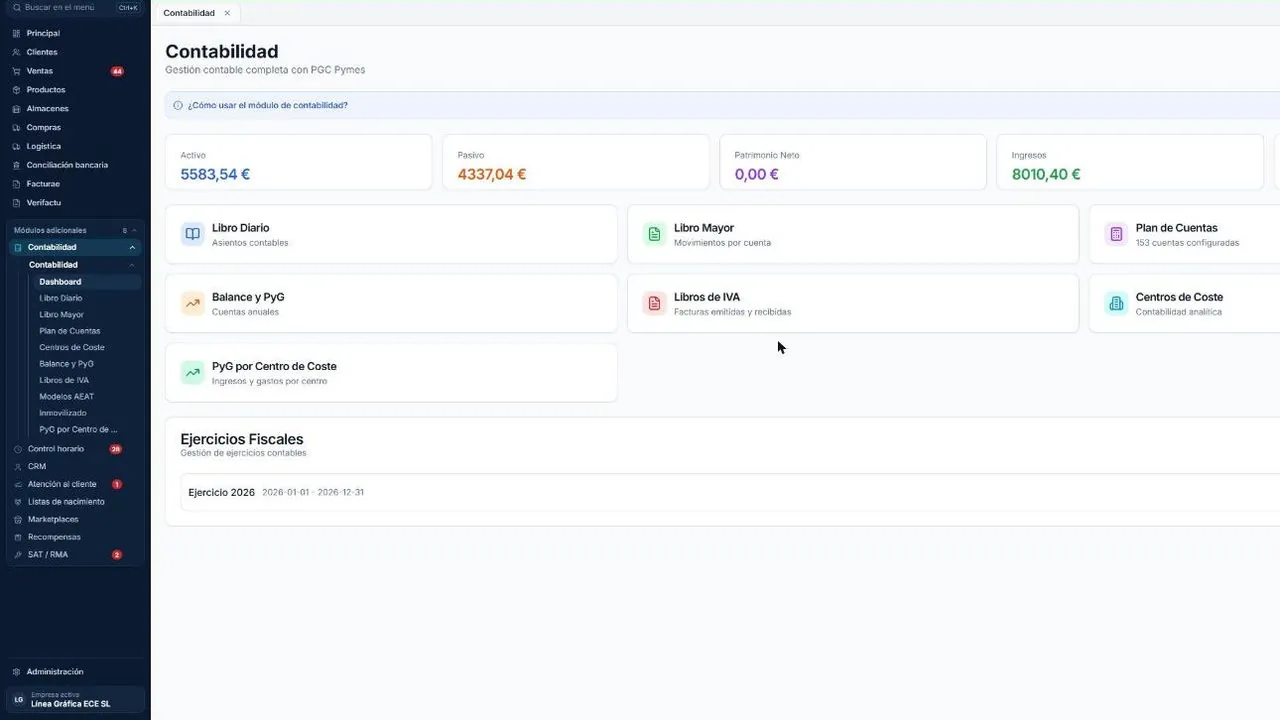Collapse the Módulos adicionales section
The height and width of the screenshot is (720, 1280).
[x=134, y=230]
